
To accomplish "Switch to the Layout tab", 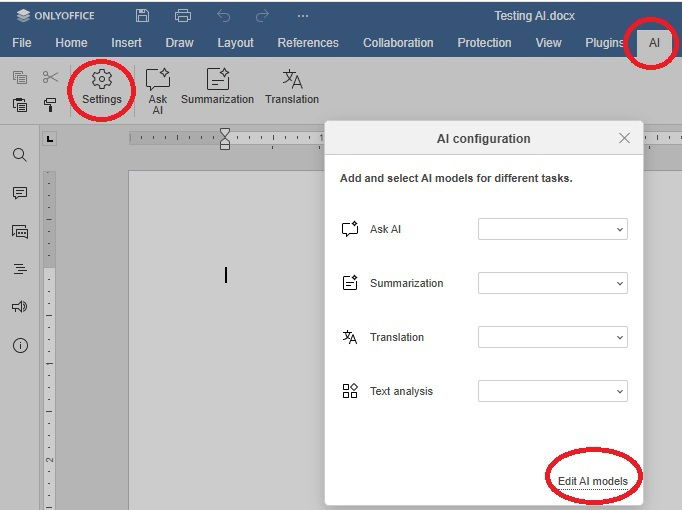I will (x=235, y=43).
